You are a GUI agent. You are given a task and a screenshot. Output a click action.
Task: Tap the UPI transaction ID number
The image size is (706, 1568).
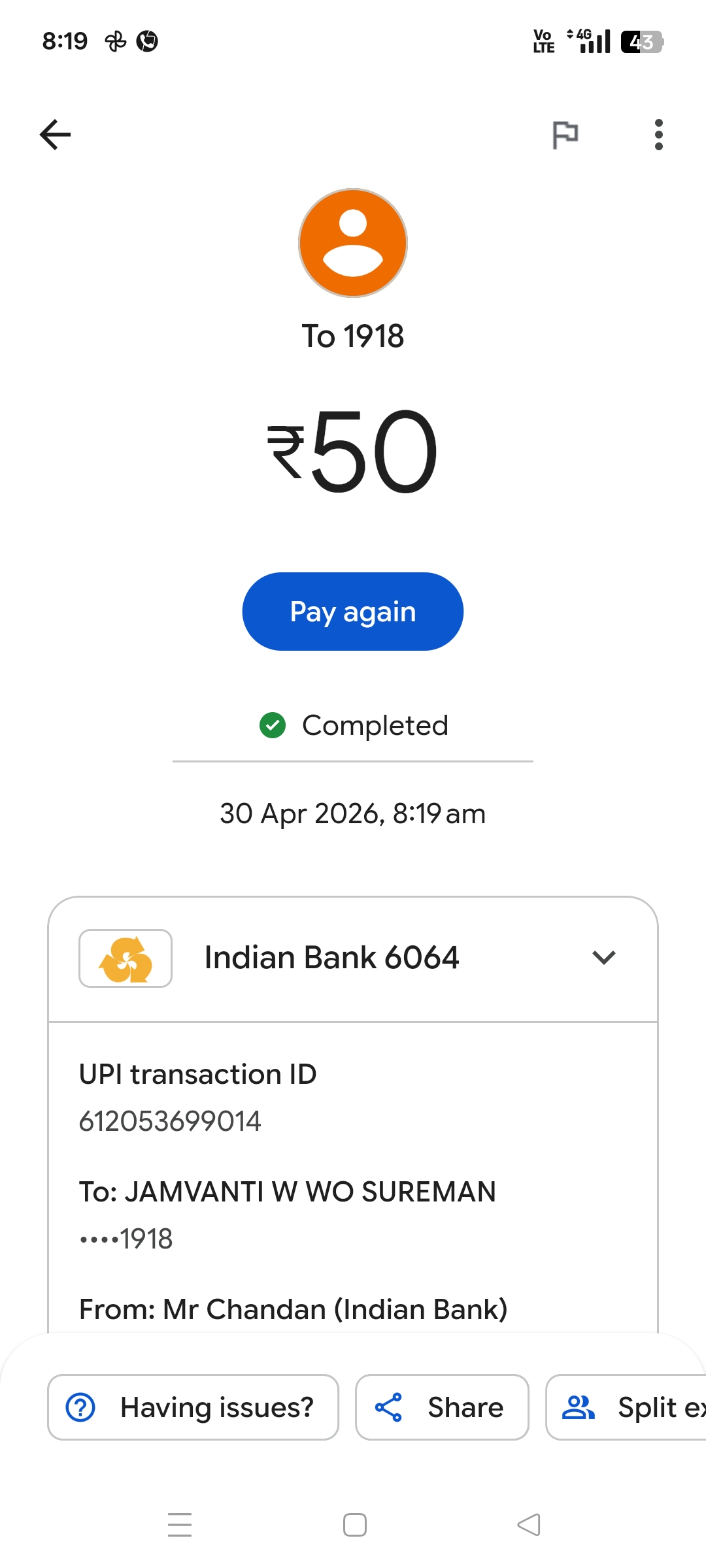[x=170, y=1121]
